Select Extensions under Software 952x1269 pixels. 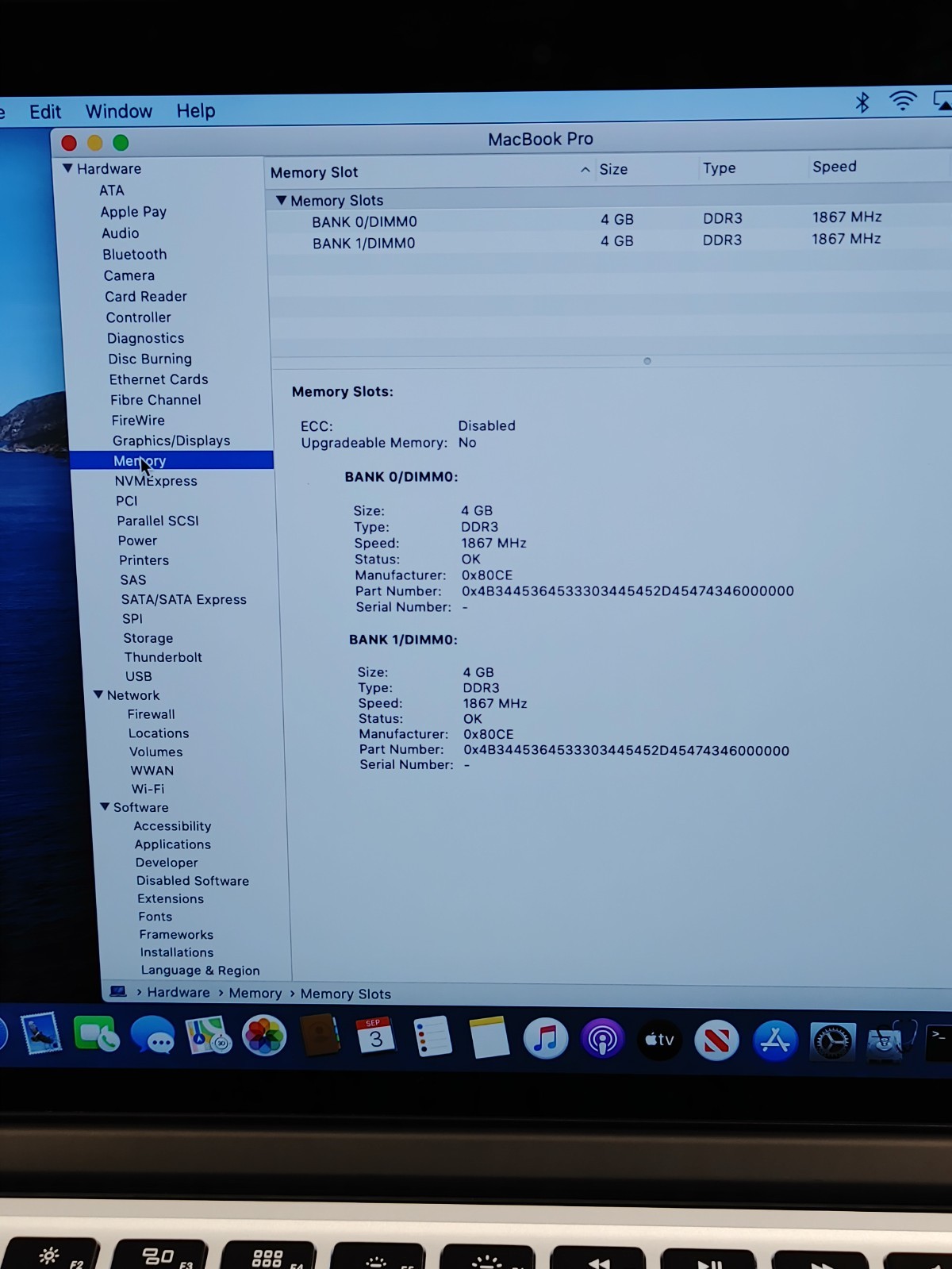pos(171,898)
